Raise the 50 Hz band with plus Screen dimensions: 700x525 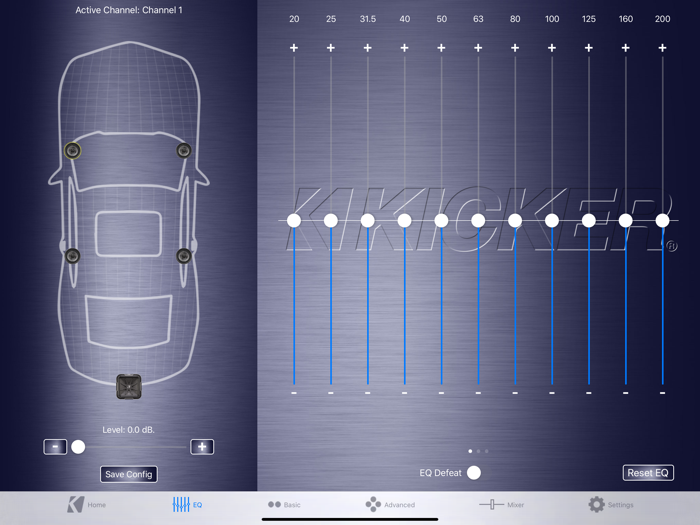pyautogui.click(x=441, y=48)
